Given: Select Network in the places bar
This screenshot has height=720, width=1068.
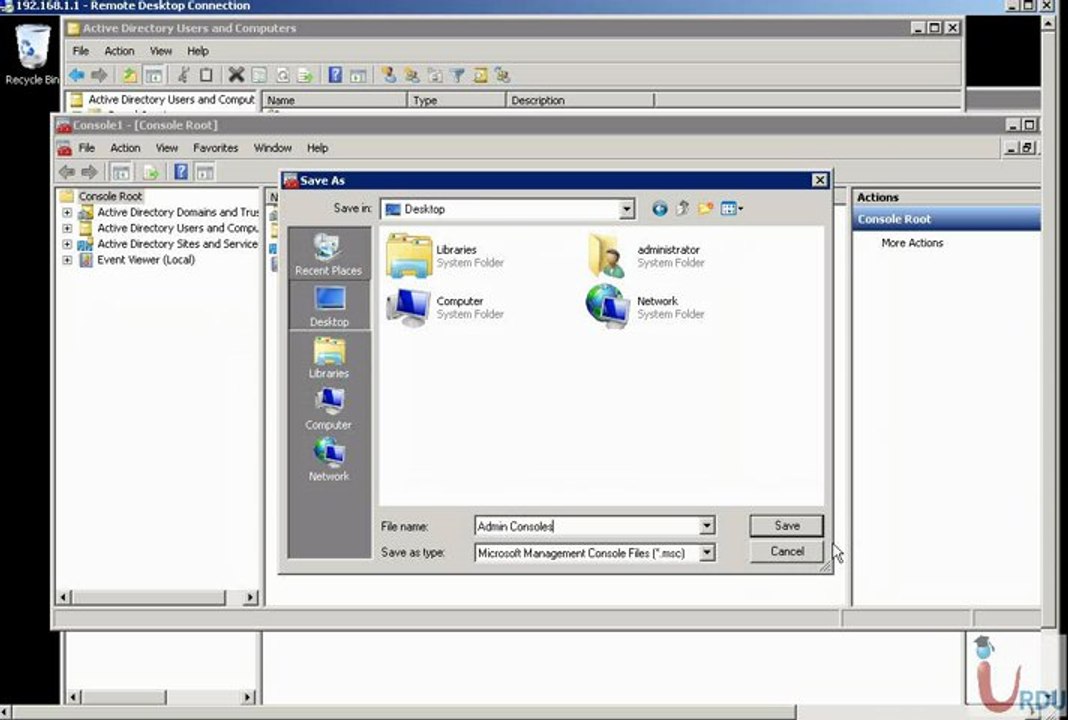Looking at the screenshot, I should pos(329,460).
